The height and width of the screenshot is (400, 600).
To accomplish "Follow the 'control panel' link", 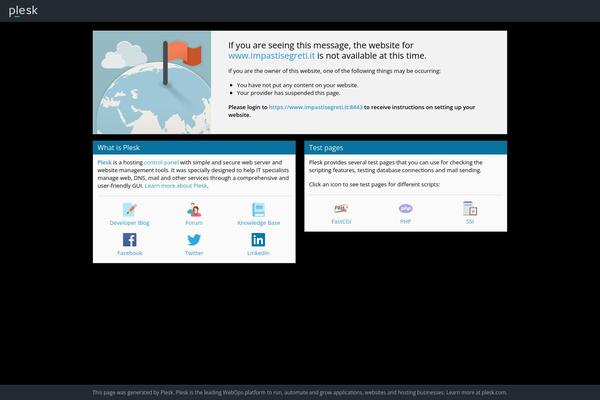I will tap(161, 162).
